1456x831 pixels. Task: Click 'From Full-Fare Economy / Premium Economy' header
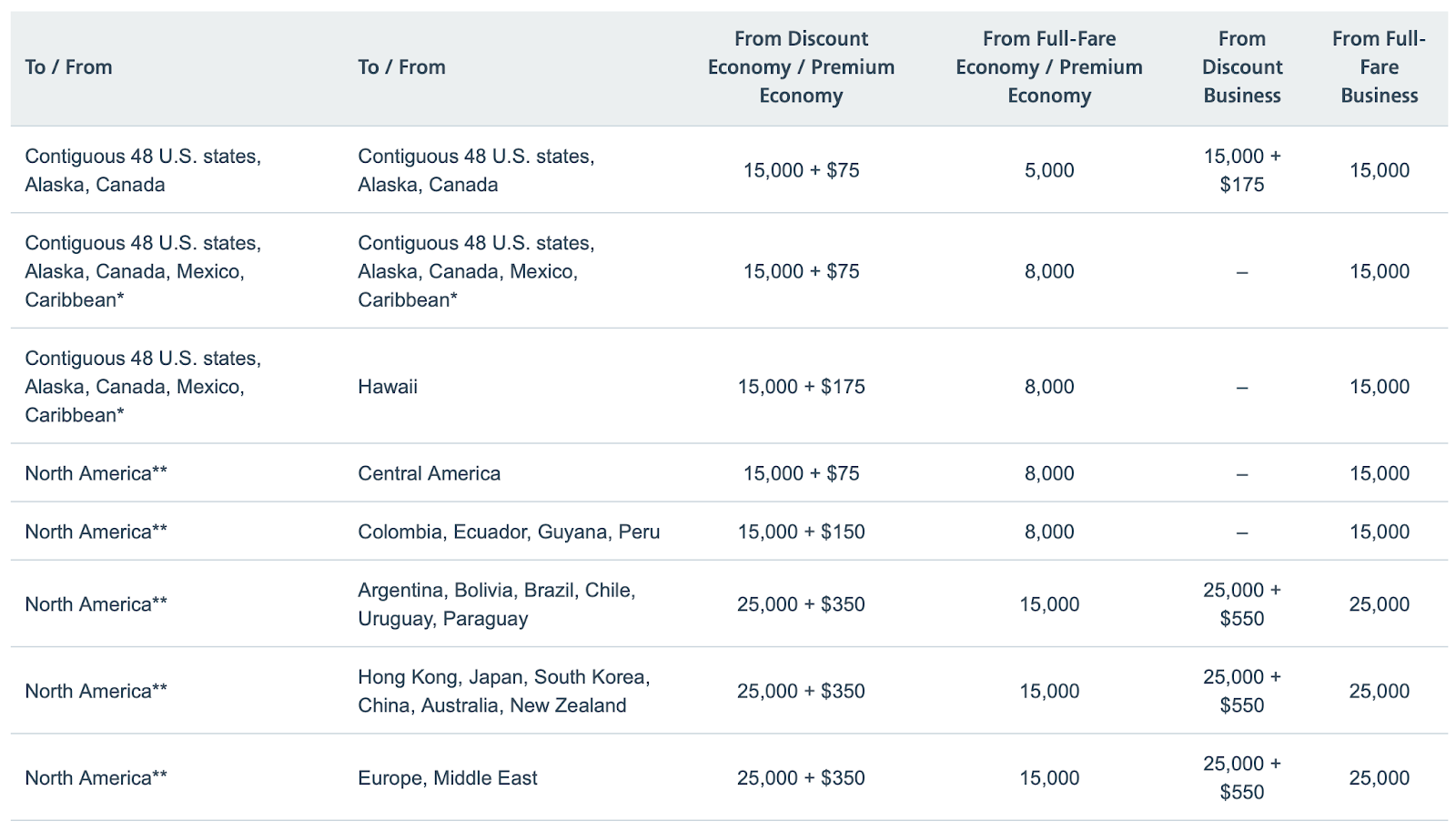1048,67
